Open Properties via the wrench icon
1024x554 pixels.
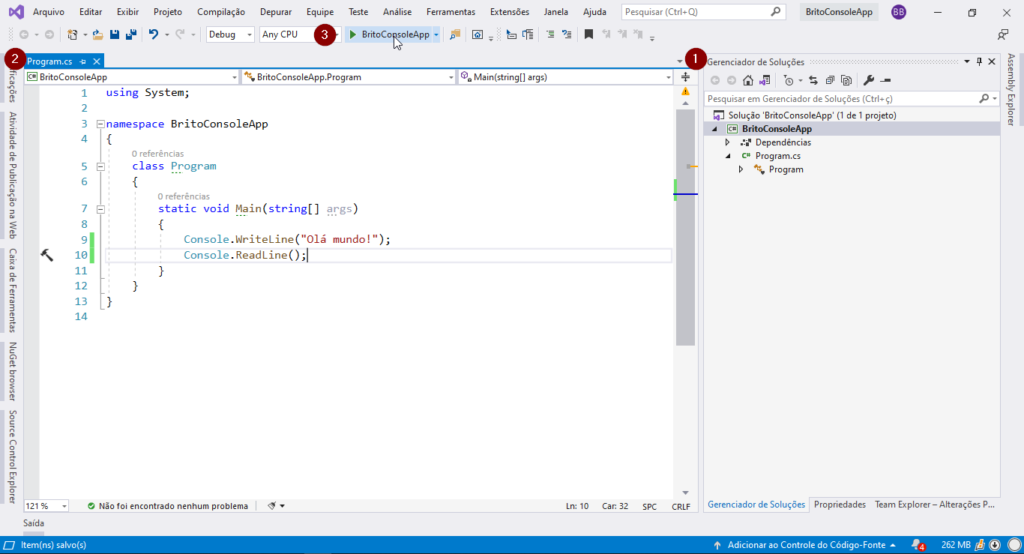click(x=868, y=80)
